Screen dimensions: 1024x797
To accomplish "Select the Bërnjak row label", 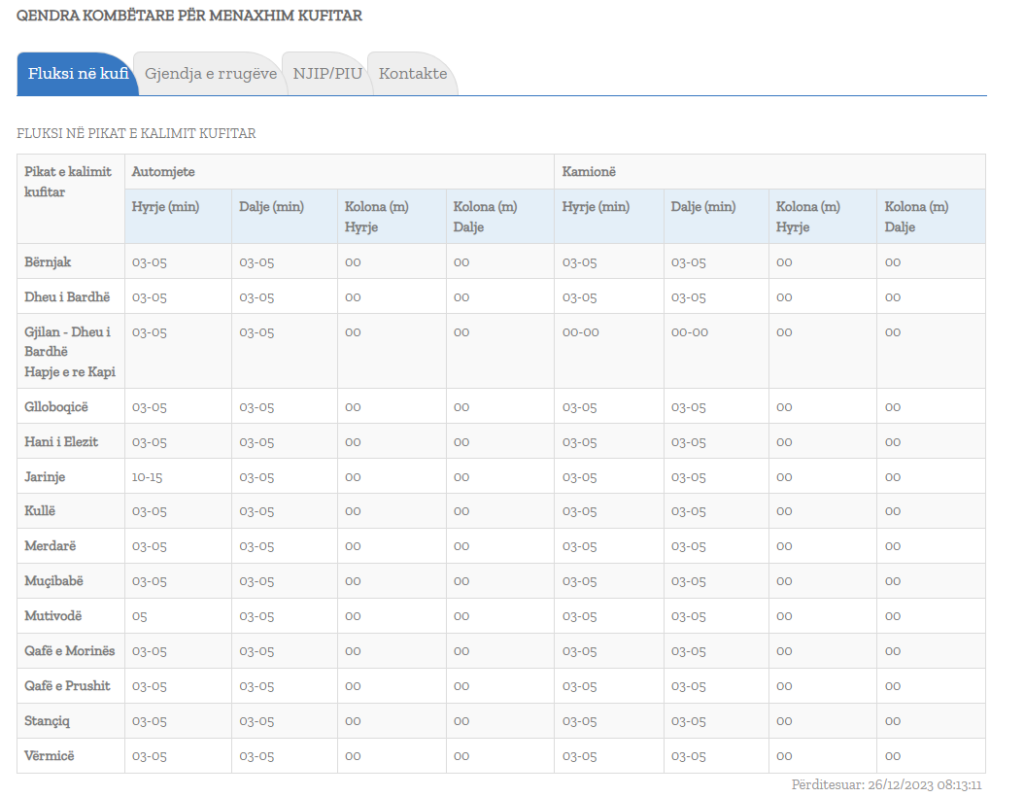I will (48, 262).
